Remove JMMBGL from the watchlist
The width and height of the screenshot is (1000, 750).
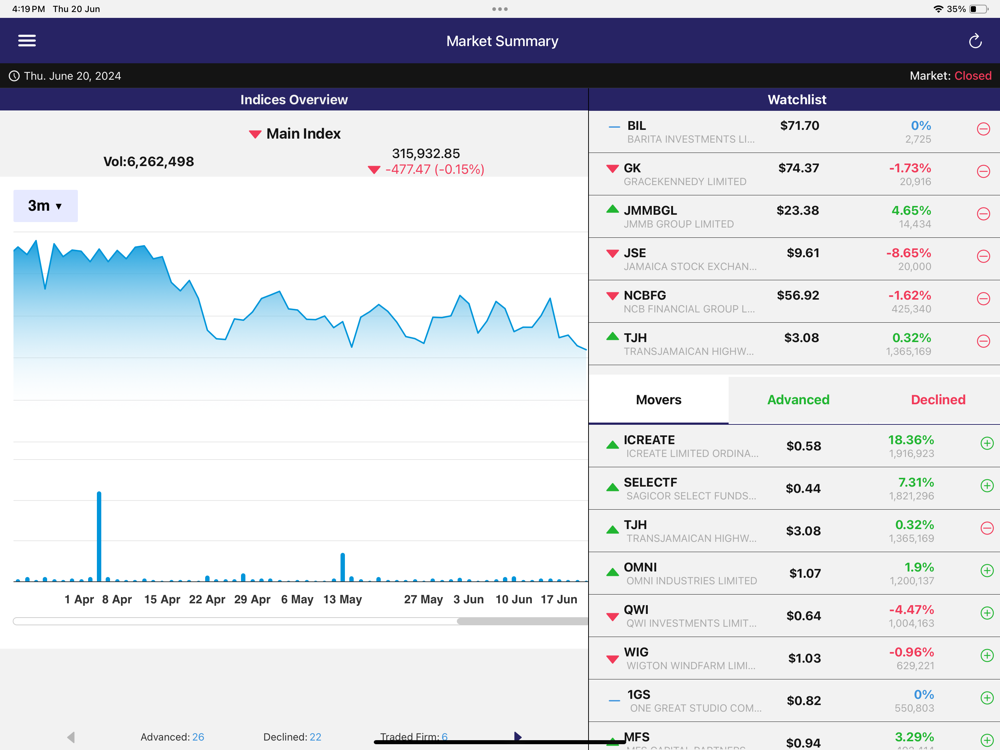[983, 214]
